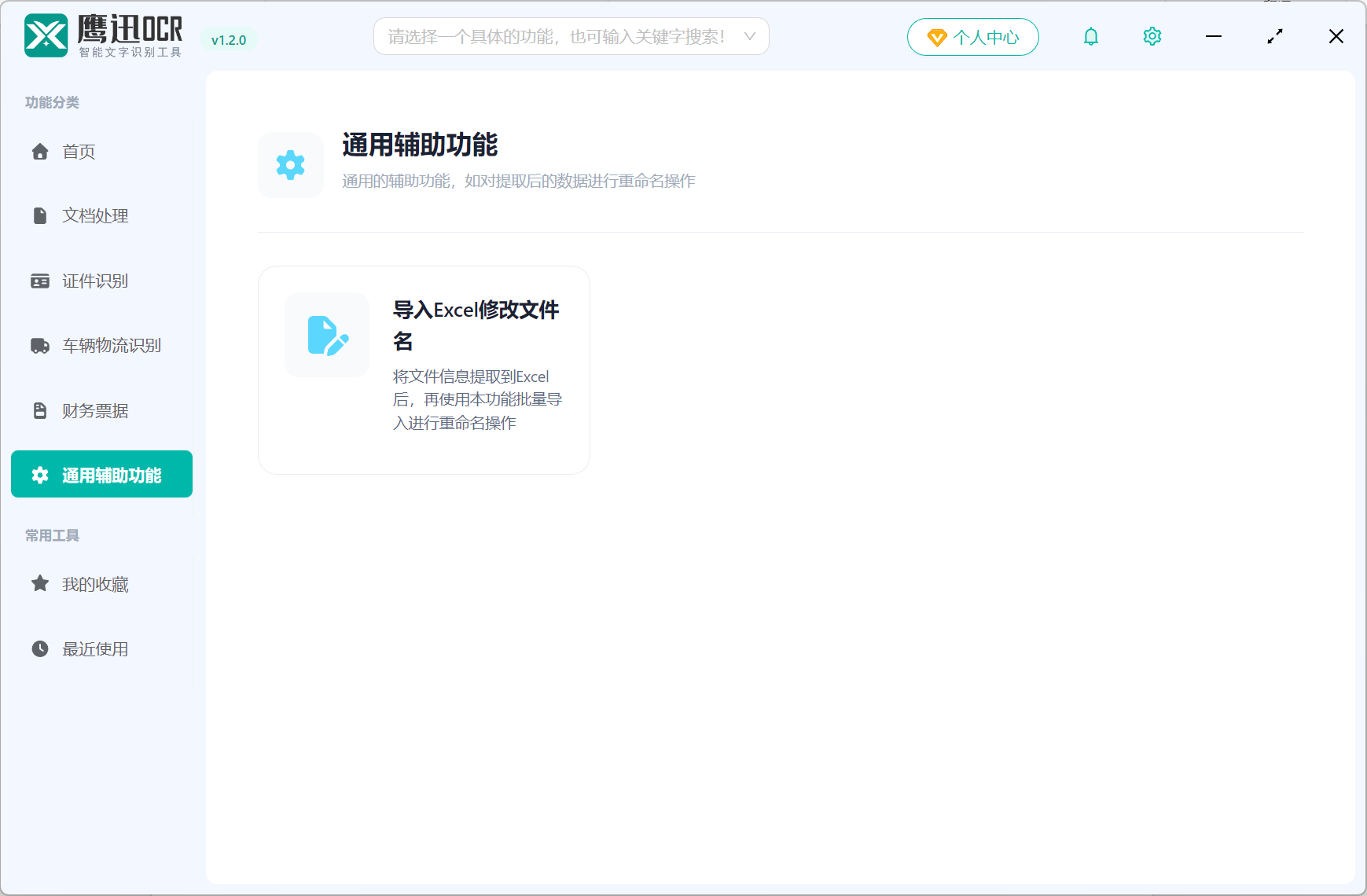Open 最近使用 recently used tools
This screenshot has width=1367, height=896.
pos(95,649)
